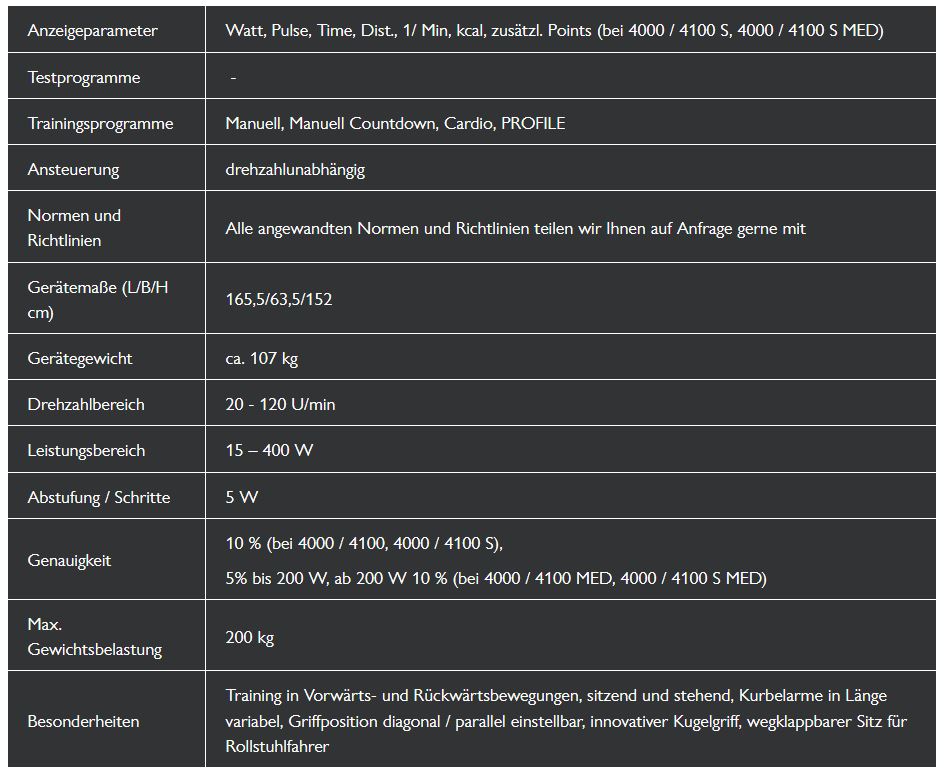Select the Leistungsbereich label
This screenshot has height=773, width=945.
click(x=86, y=451)
